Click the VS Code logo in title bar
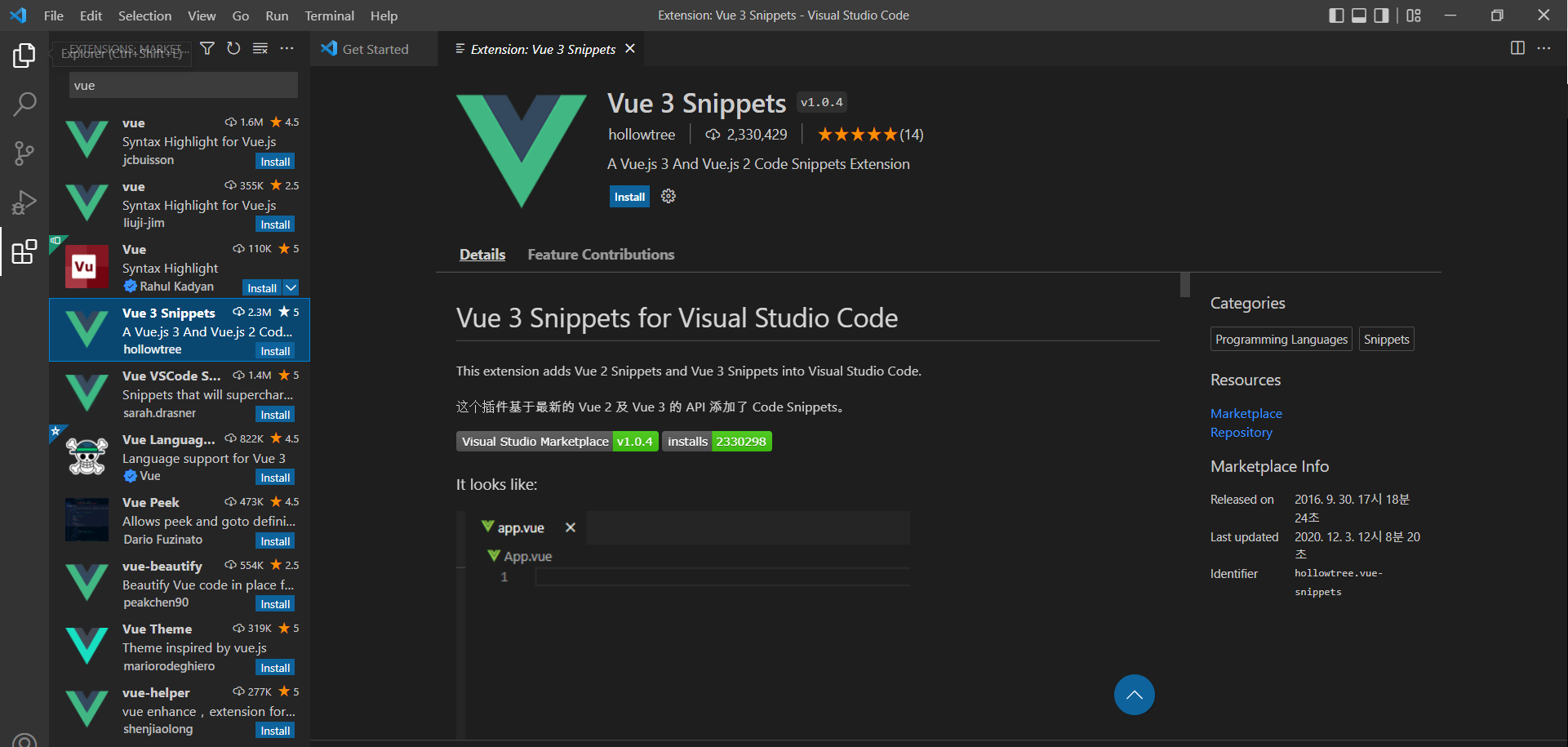Screen dimensions: 1568x747 [x=18, y=16]
